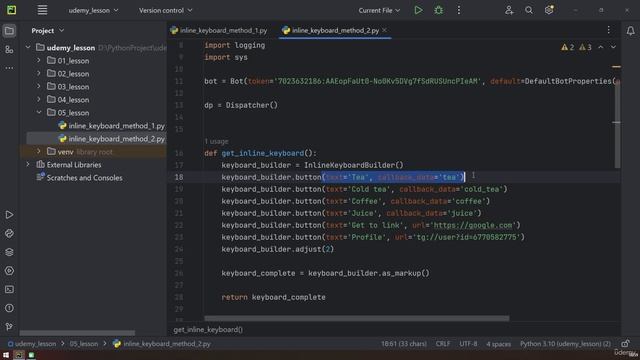Open Code With Me user icon

(x=509, y=10)
